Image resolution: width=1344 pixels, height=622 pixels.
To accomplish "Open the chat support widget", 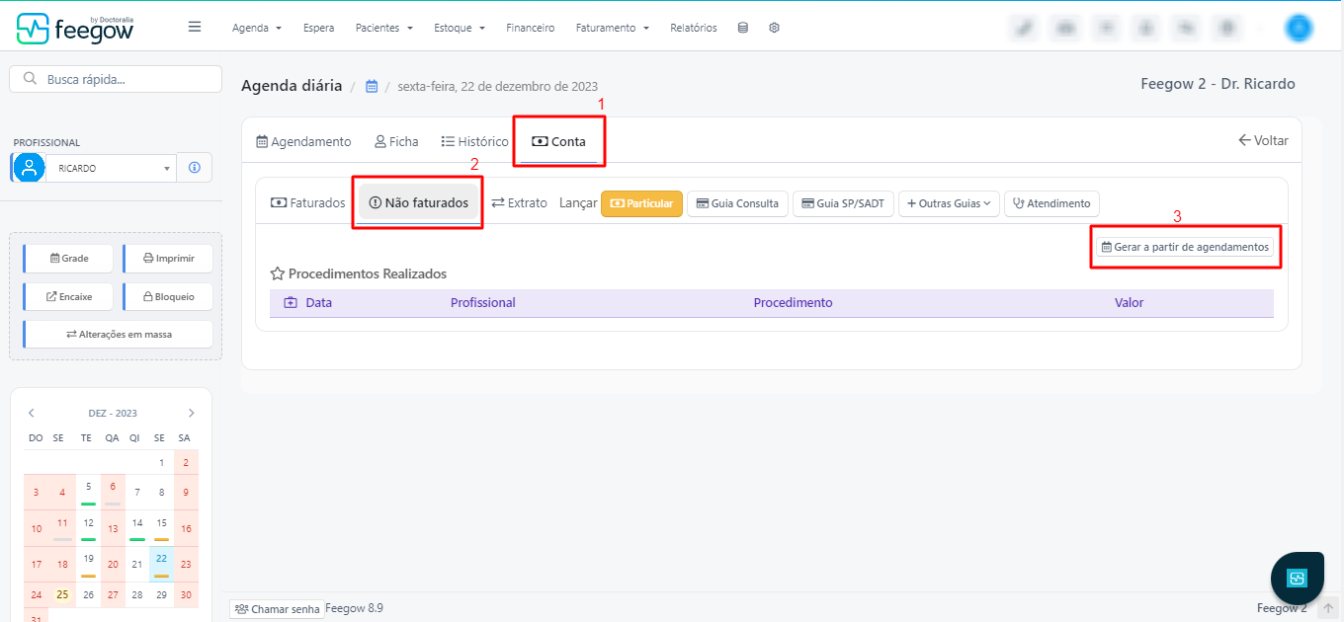I will pos(1297,578).
